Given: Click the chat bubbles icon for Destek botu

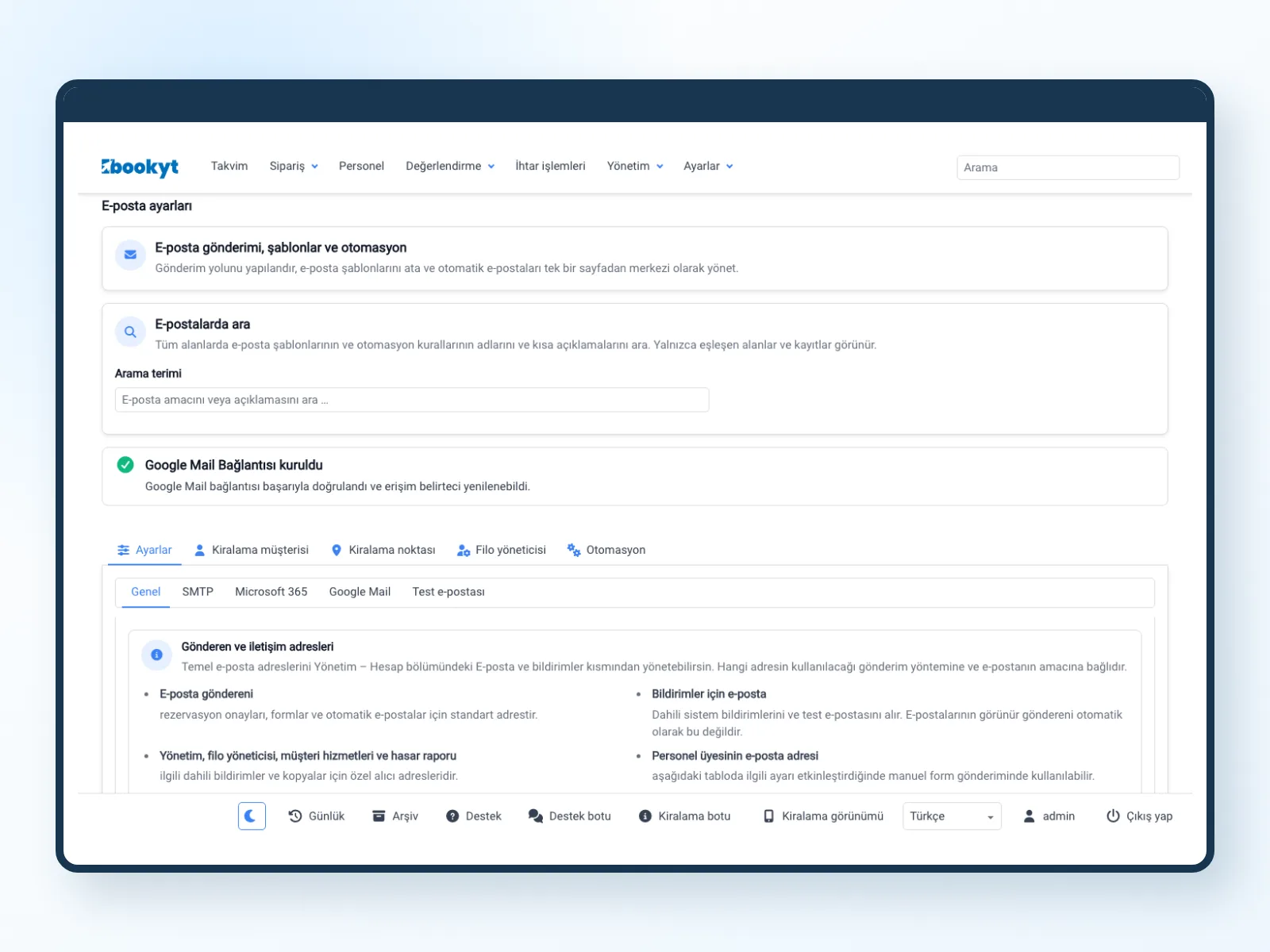Looking at the screenshot, I should pos(536,816).
